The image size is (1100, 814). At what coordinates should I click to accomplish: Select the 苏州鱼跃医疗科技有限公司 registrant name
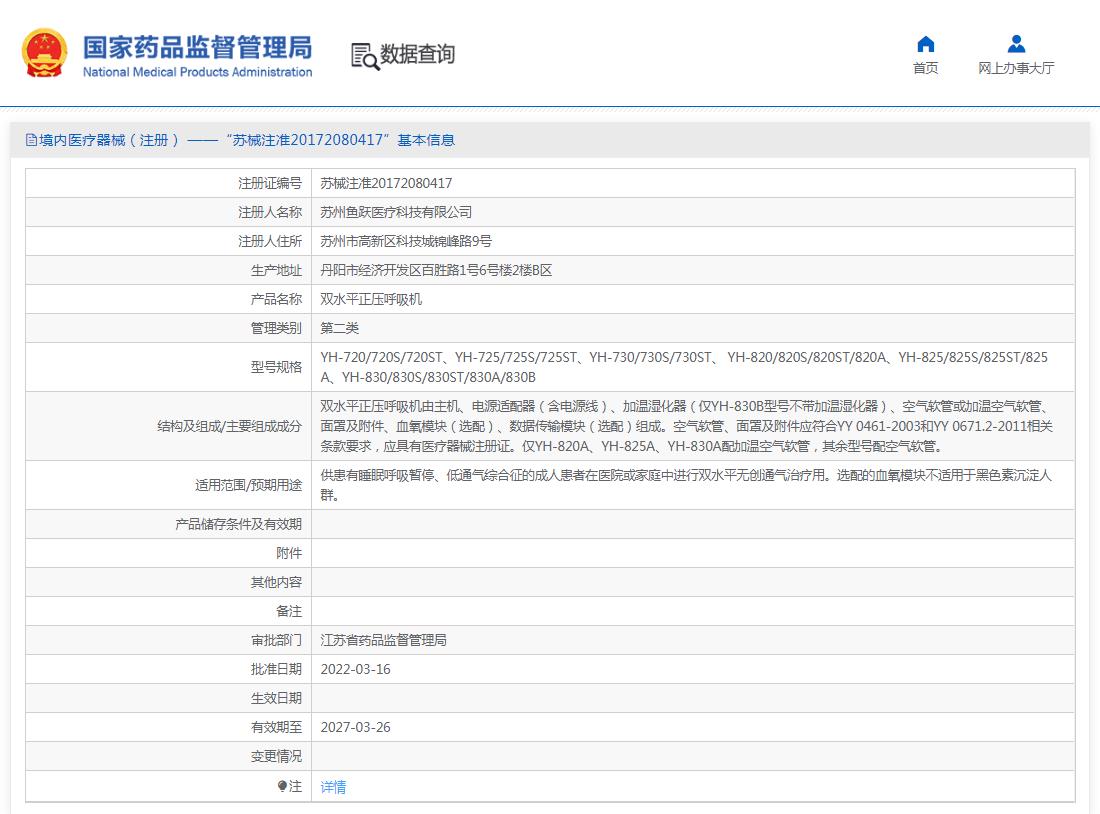[x=396, y=212]
